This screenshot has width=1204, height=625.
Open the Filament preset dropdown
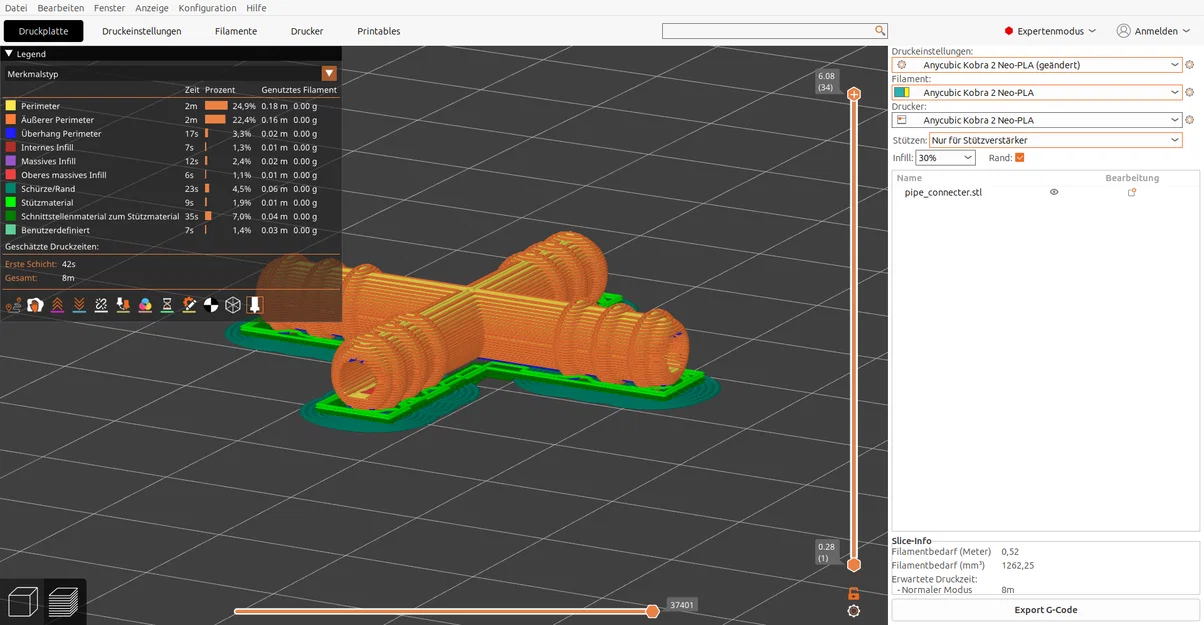point(1037,92)
